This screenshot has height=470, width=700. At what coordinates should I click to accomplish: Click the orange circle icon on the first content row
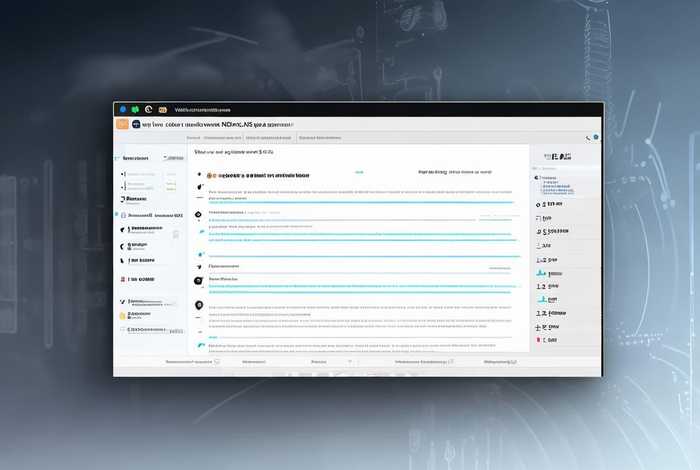[x=210, y=174]
